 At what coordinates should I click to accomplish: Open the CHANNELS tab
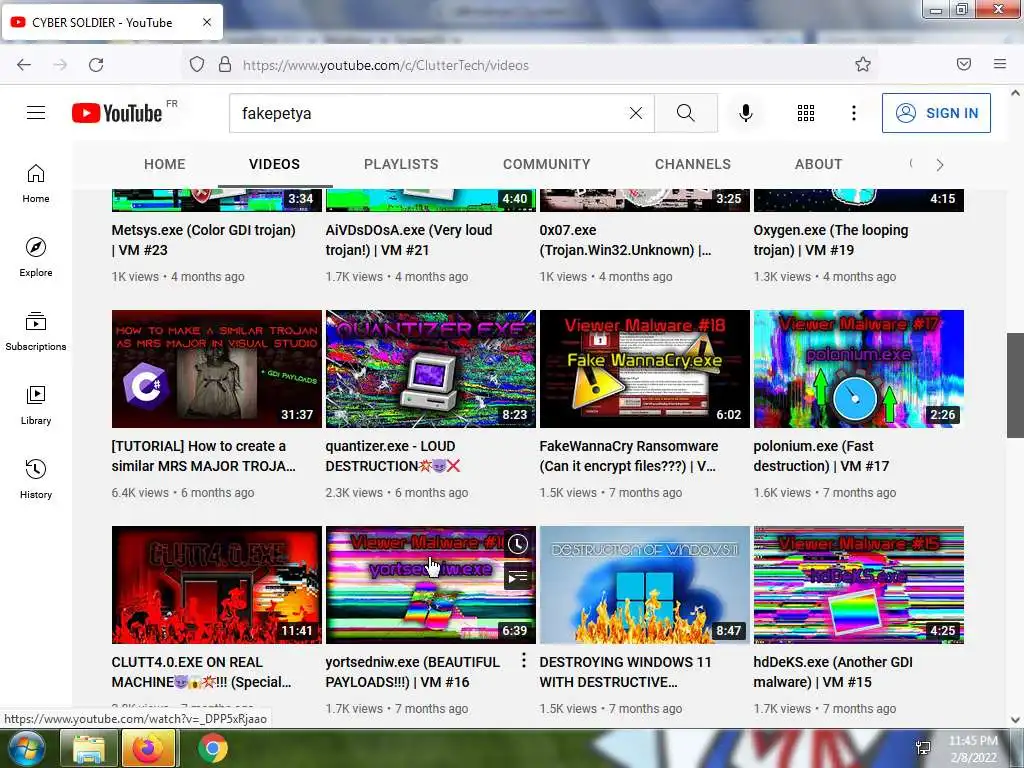click(693, 164)
